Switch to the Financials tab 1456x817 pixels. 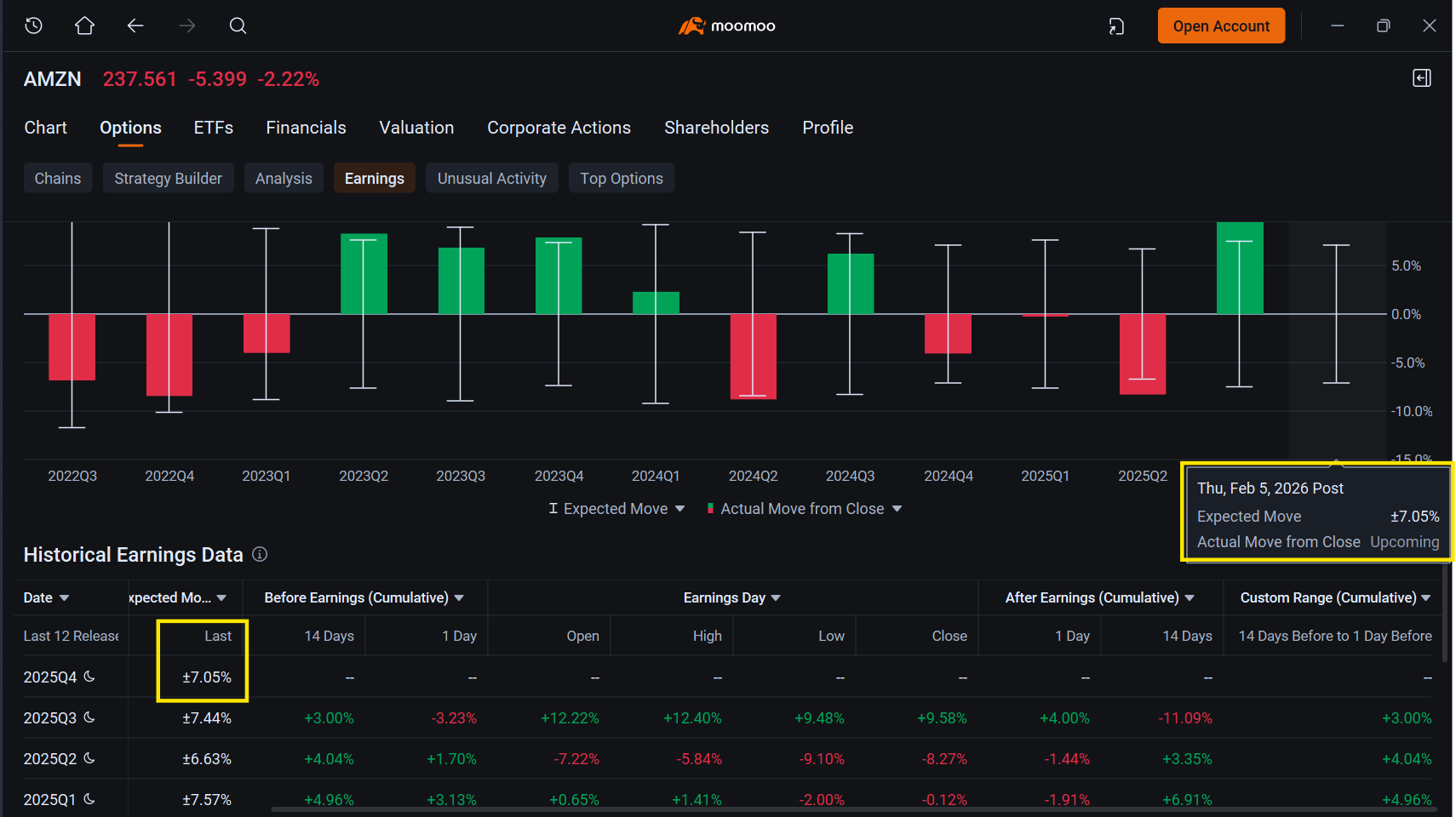pos(306,128)
